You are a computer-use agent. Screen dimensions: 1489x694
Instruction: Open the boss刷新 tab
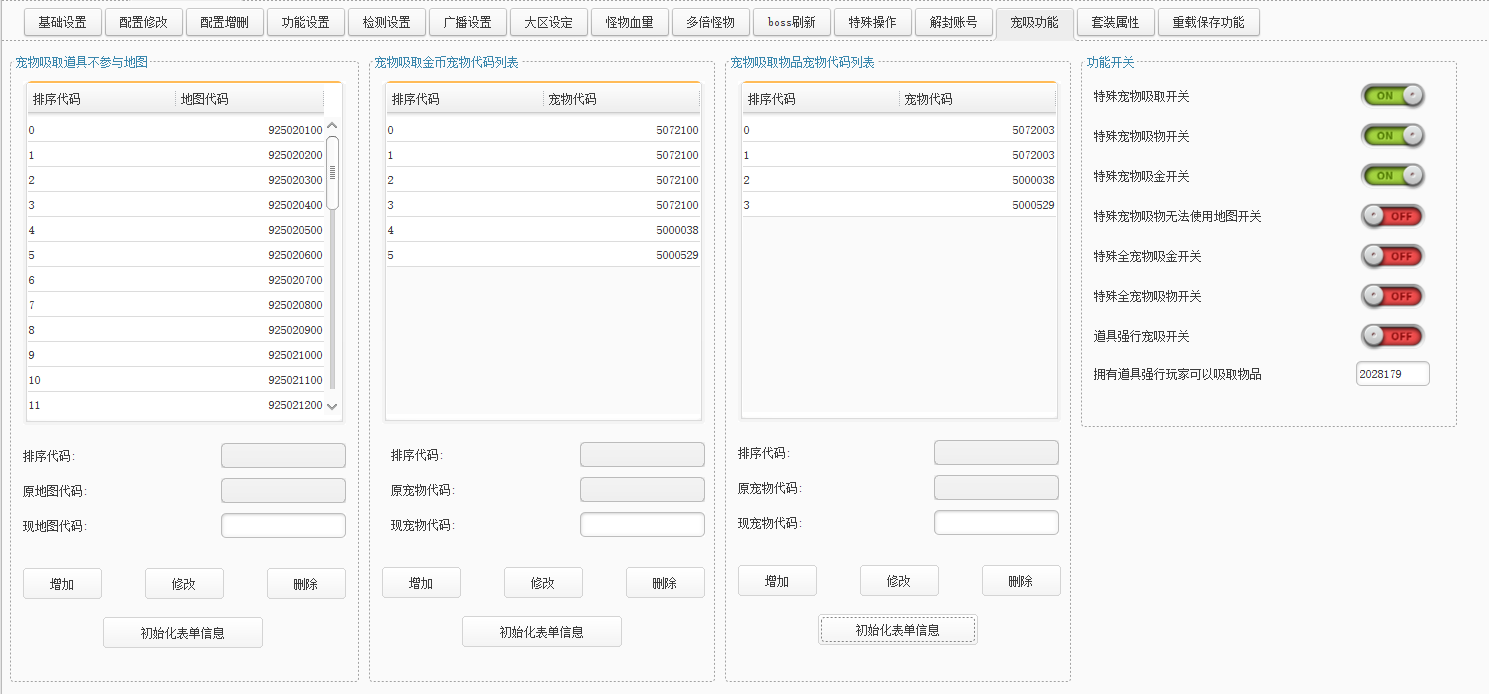coord(791,22)
